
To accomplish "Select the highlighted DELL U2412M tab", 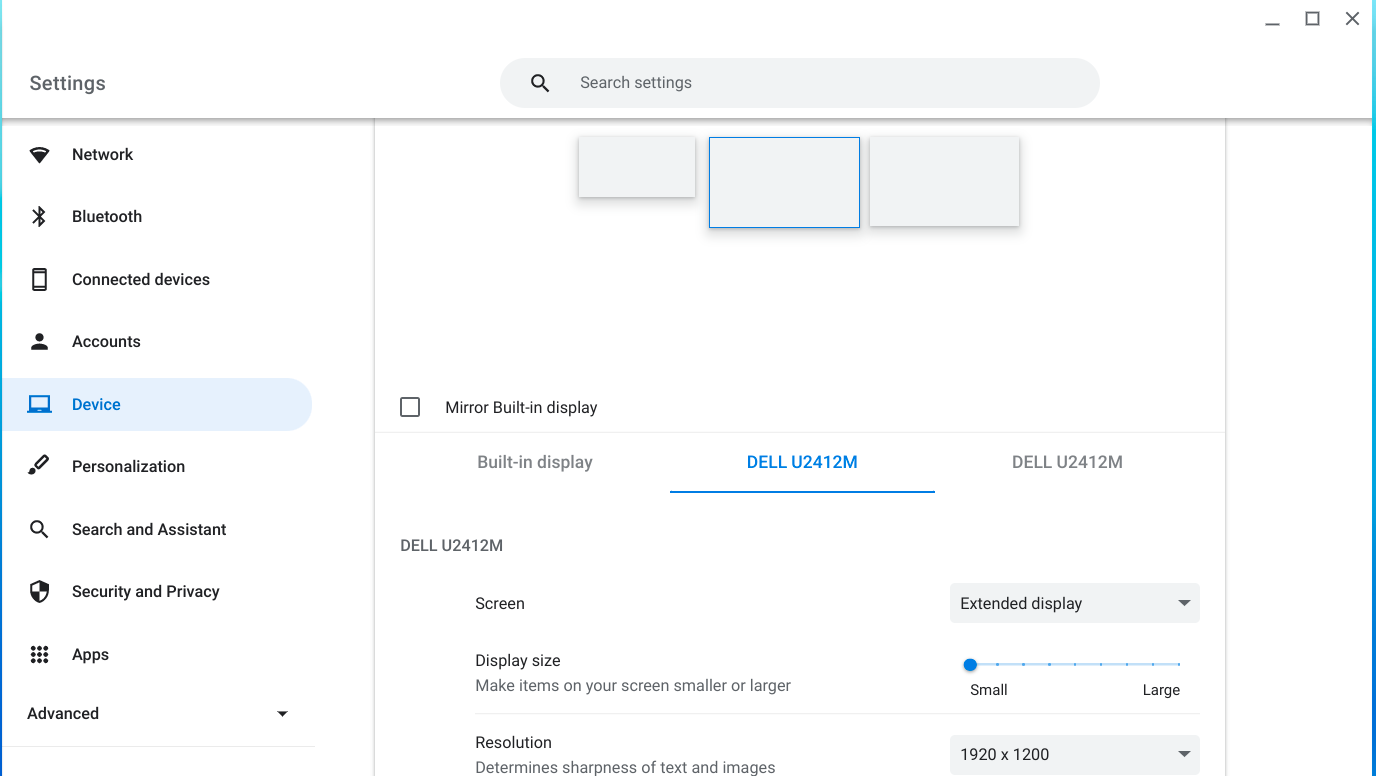I will [802, 462].
